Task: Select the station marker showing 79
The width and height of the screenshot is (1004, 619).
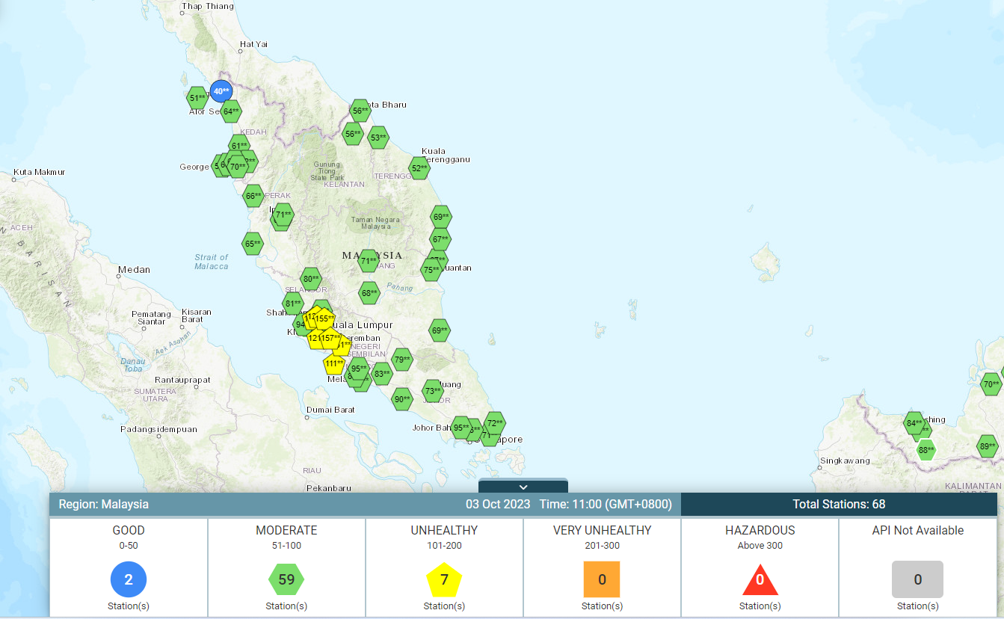Action: pyautogui.click(x=402, y=360)
